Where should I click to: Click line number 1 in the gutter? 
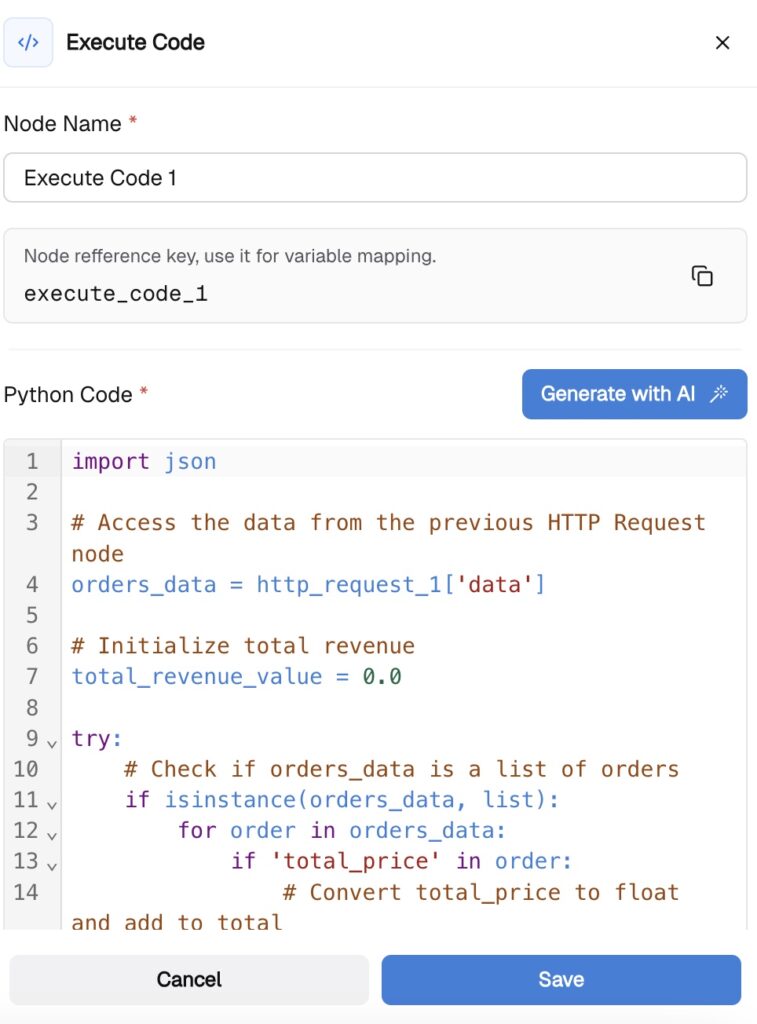32,461
